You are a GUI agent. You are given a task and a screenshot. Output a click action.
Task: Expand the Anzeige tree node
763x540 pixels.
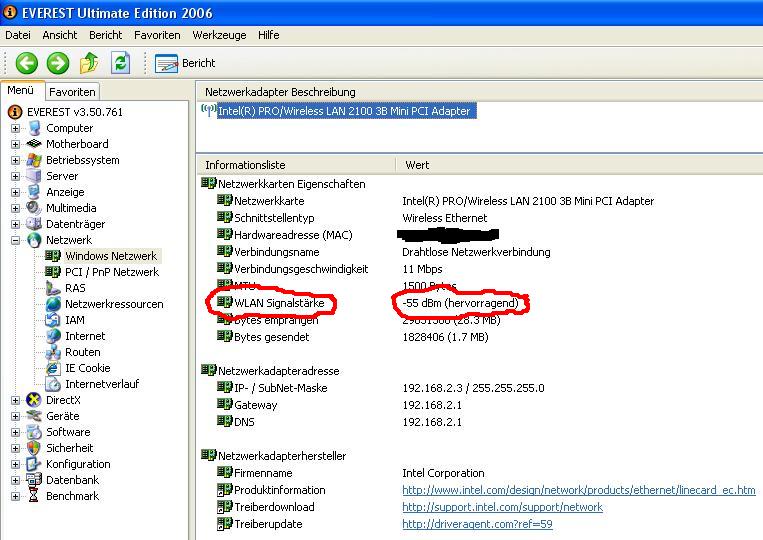pyautogui.click(x=16, y=193)
